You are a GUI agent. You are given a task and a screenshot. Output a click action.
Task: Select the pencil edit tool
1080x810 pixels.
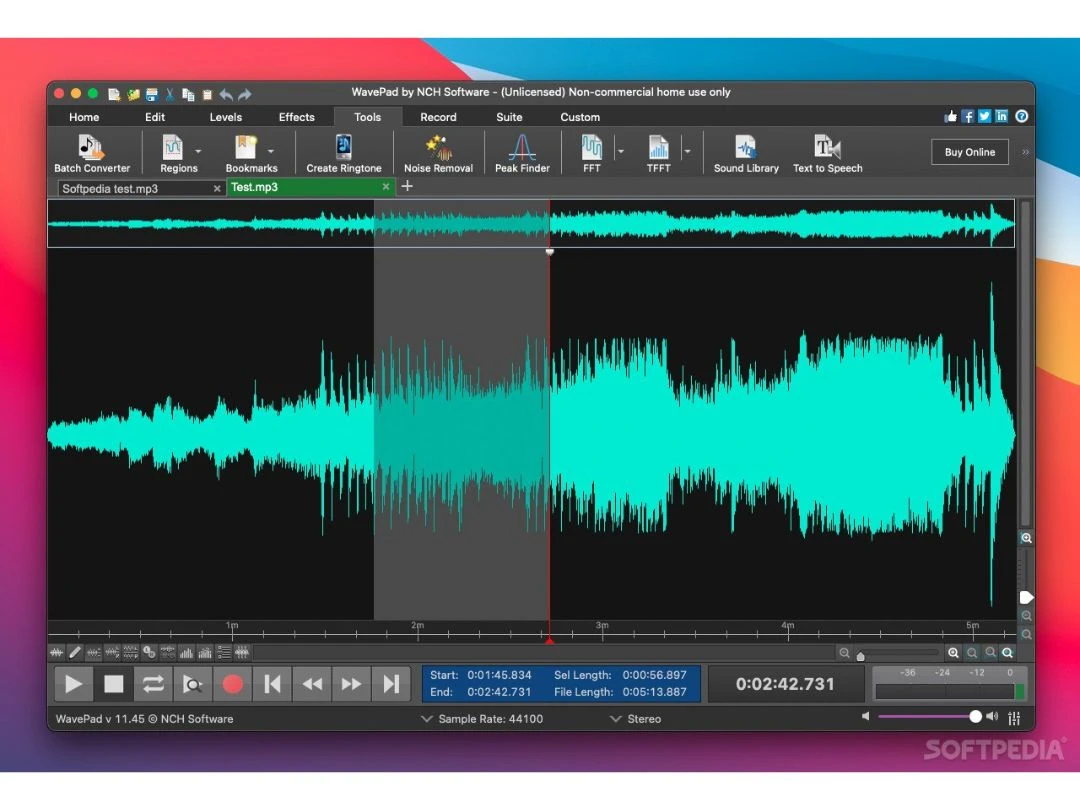click(x=75, y=652)
